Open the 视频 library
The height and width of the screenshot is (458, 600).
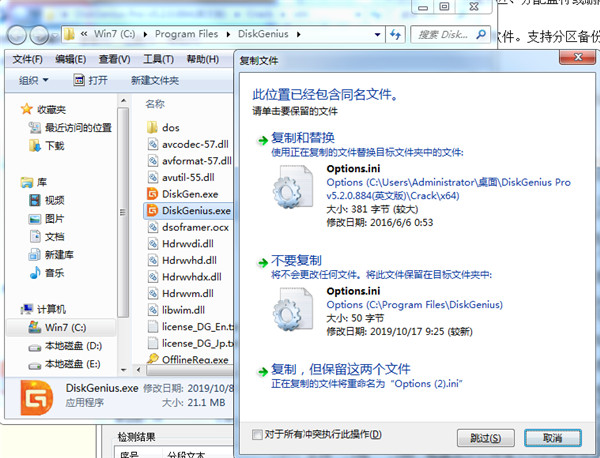click(47, 200)
